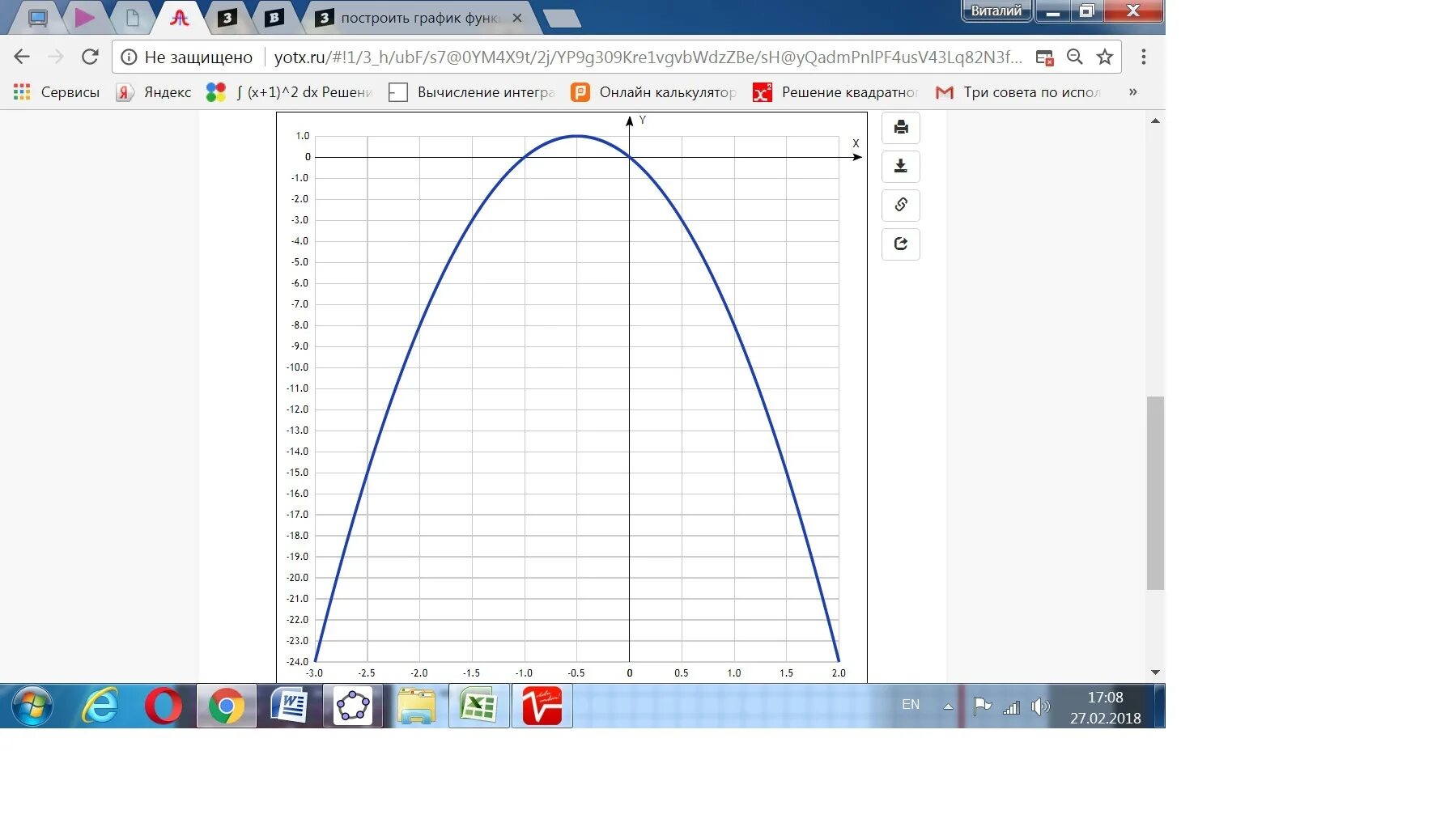View site information for the unsecured page
Image resolution: width=1436 pixels, height=840 pixels.
click(129, 57)
